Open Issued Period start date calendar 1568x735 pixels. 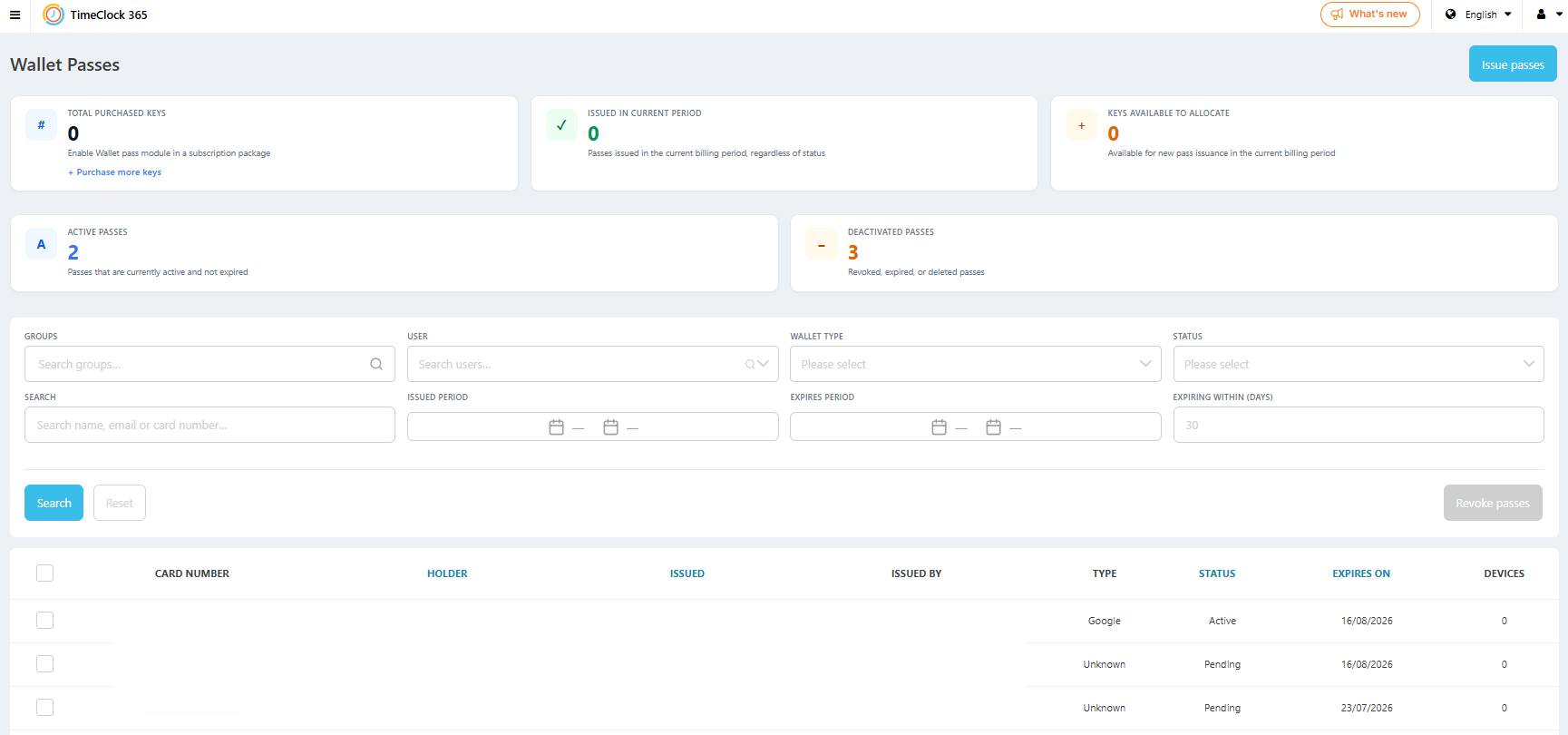coord(557,427)
